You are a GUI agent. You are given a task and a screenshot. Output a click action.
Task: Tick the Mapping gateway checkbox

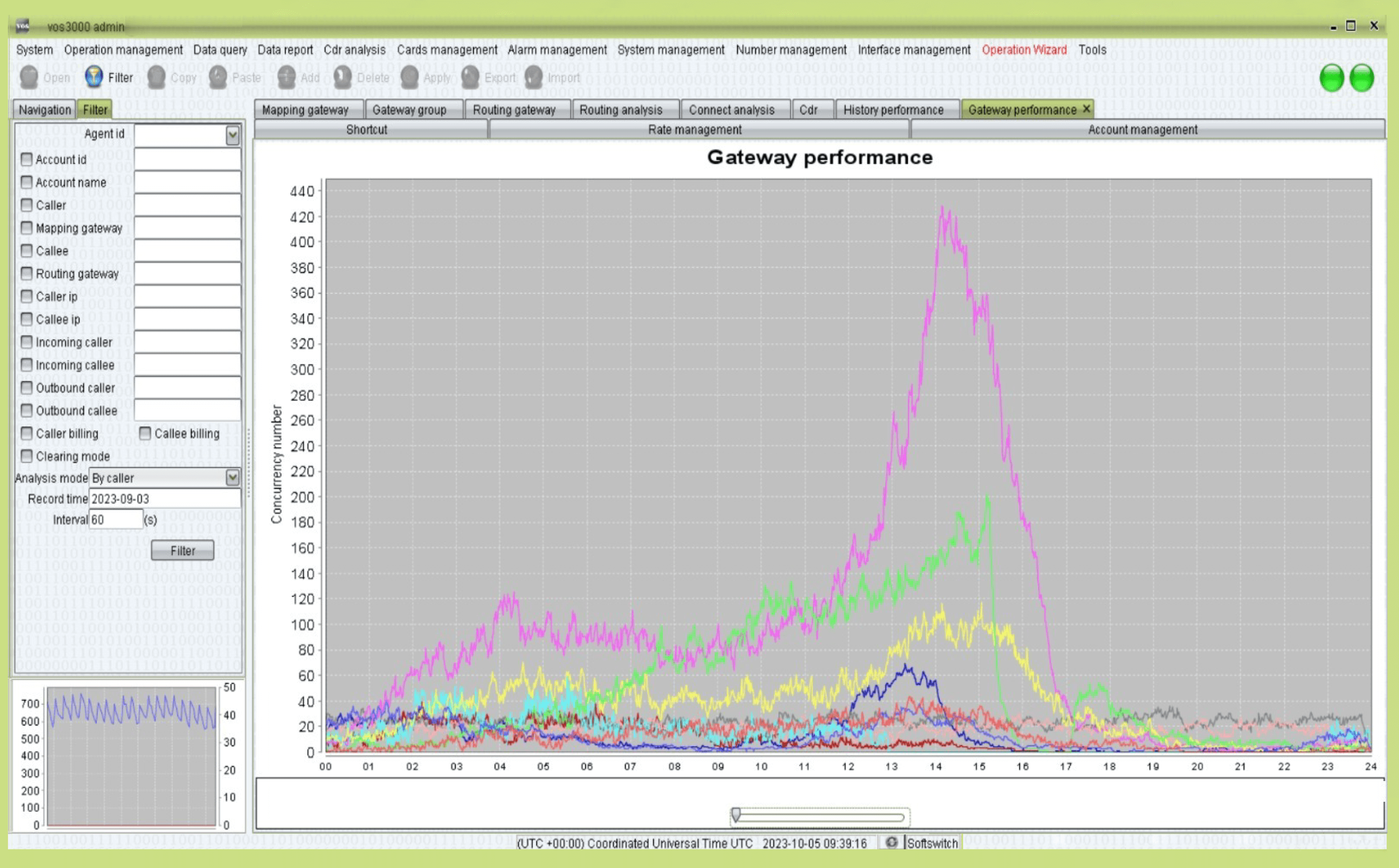coord(26,228)
